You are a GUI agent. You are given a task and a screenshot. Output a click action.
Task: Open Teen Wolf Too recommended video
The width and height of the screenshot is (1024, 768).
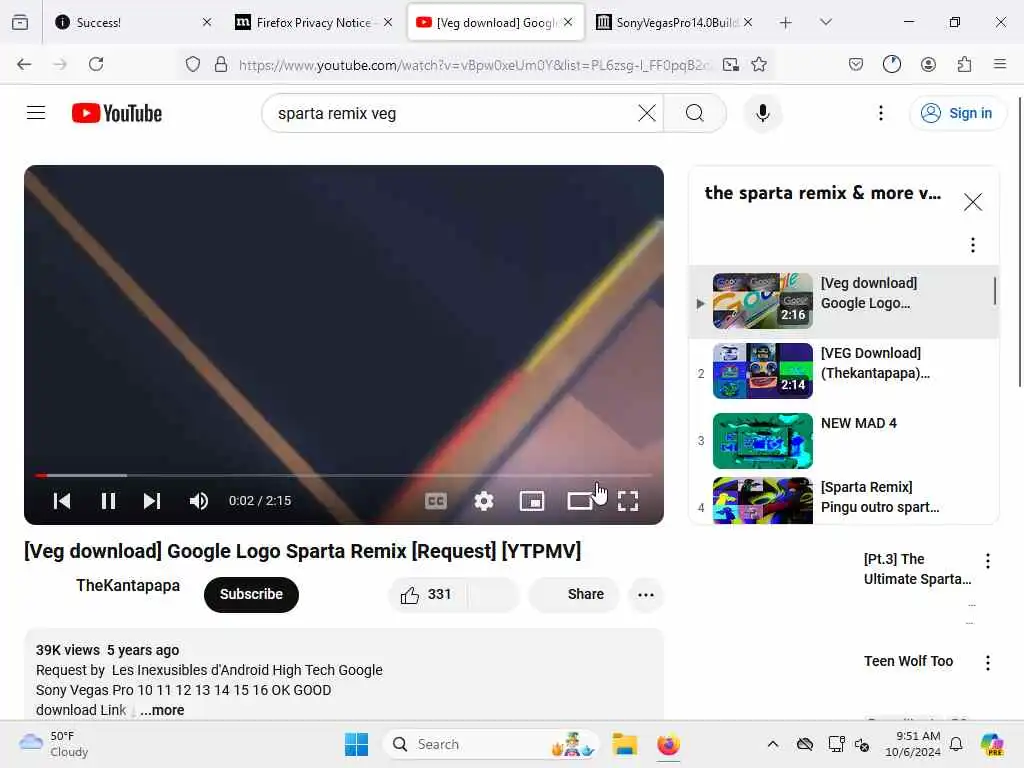[x=908, y=661]
